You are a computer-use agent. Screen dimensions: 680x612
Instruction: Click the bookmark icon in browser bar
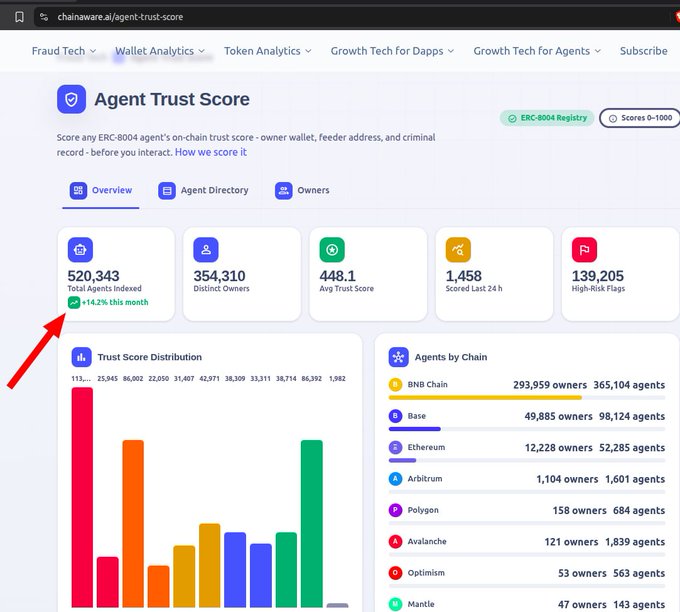(19, 17)
